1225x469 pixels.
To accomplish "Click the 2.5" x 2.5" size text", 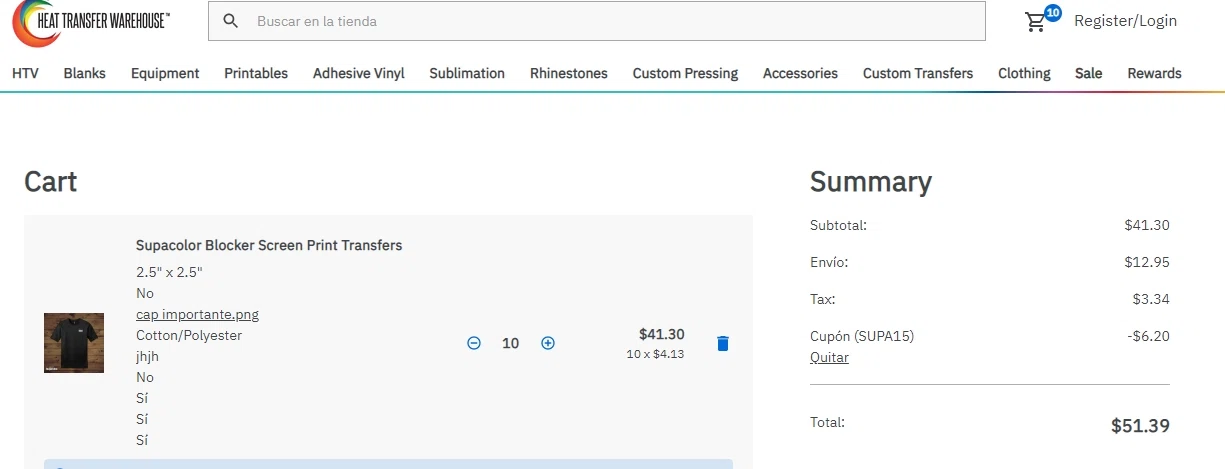I will 169,272.
